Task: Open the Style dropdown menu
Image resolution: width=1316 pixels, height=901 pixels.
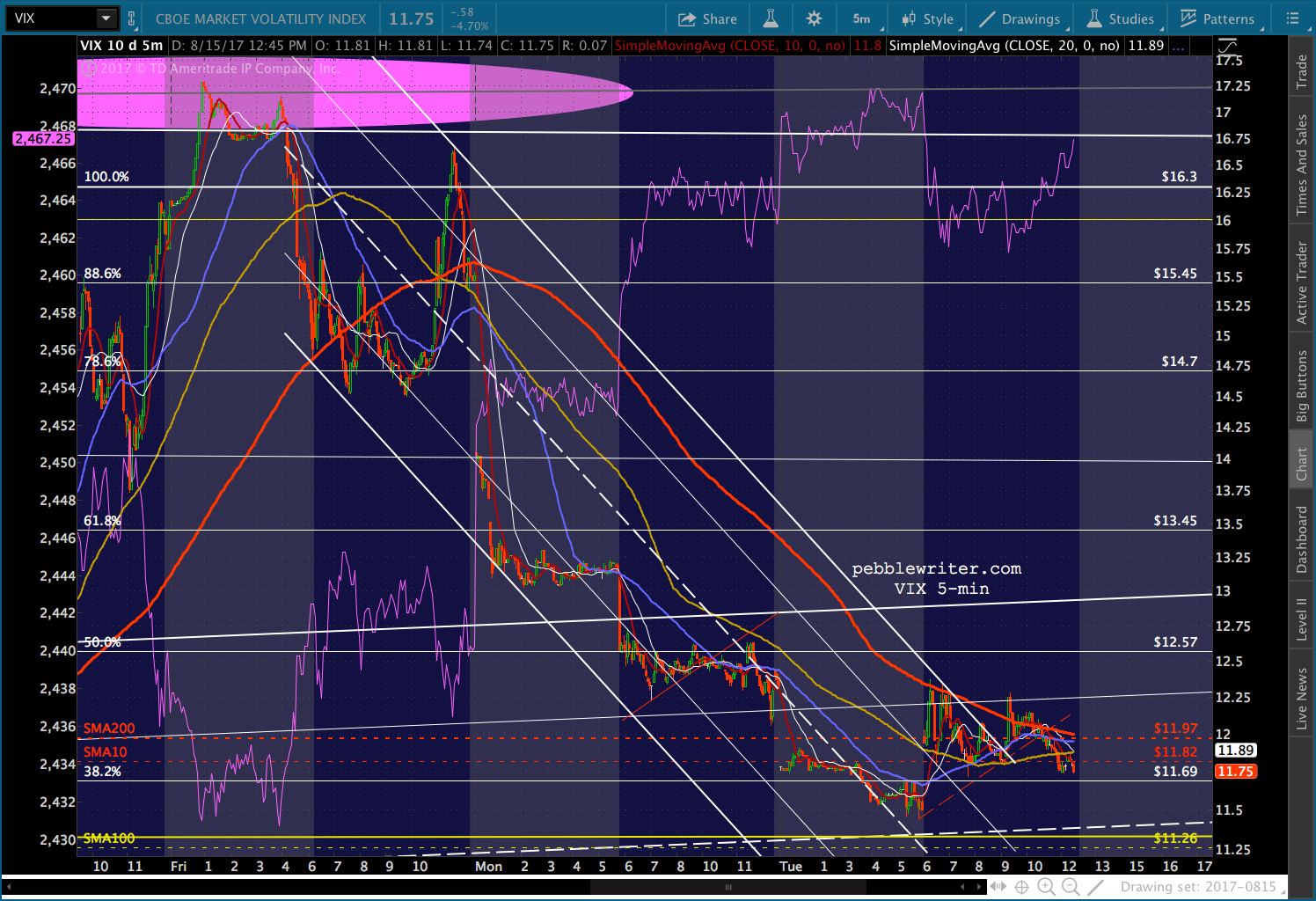Action: click(x=928, y=18)
